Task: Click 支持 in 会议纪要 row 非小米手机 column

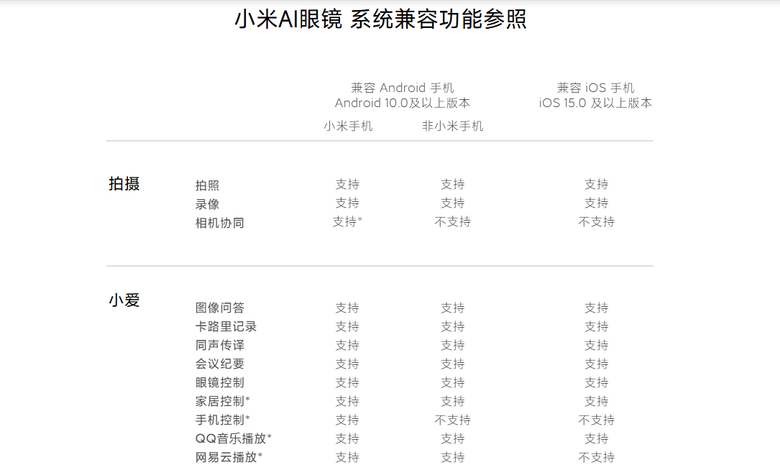Action: (x=452, y=364)
